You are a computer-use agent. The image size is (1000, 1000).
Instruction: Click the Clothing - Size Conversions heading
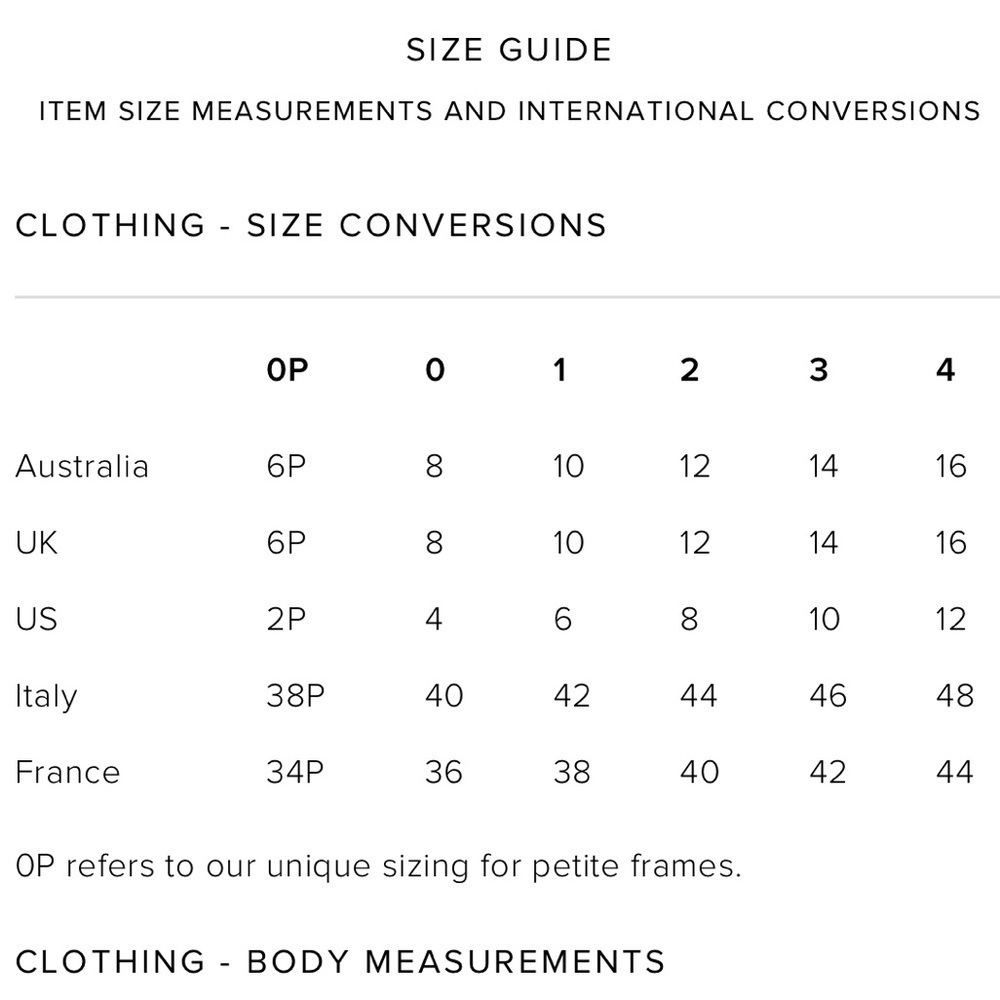(311, 225)
